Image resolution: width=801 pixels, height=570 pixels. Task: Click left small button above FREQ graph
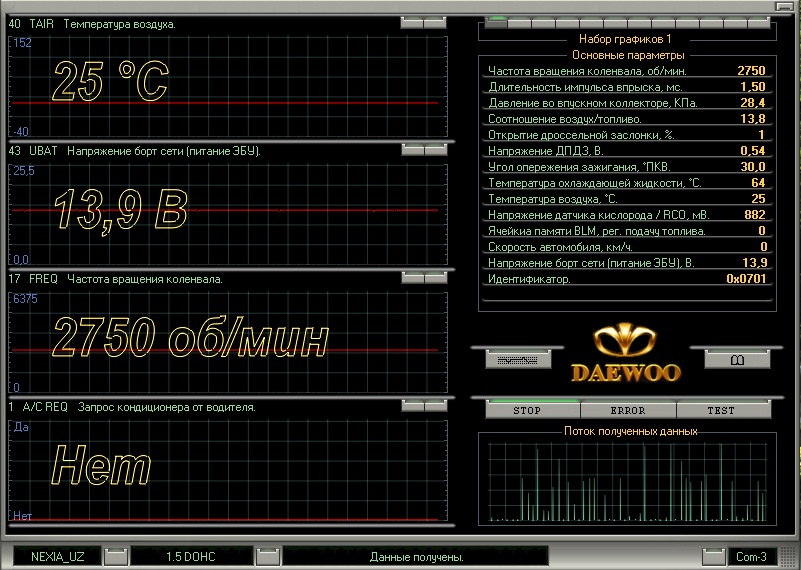pyautogui.click(x=412, y=278)
